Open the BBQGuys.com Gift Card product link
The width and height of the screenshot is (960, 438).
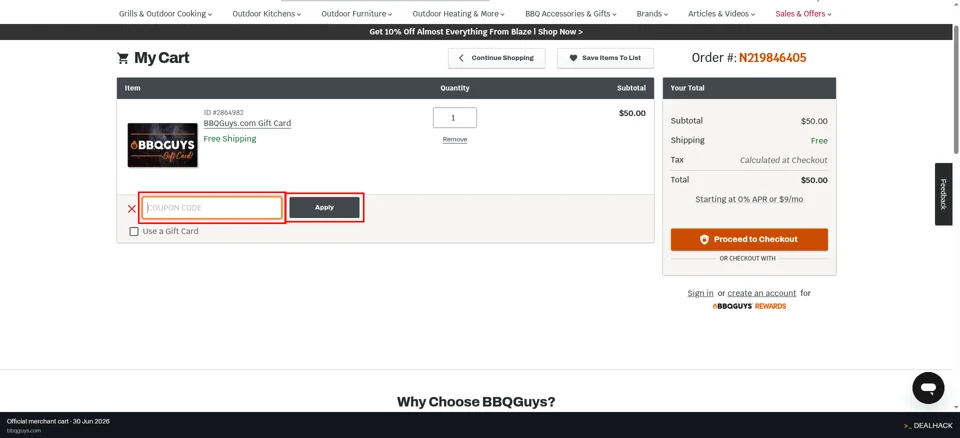coord(247,123)
